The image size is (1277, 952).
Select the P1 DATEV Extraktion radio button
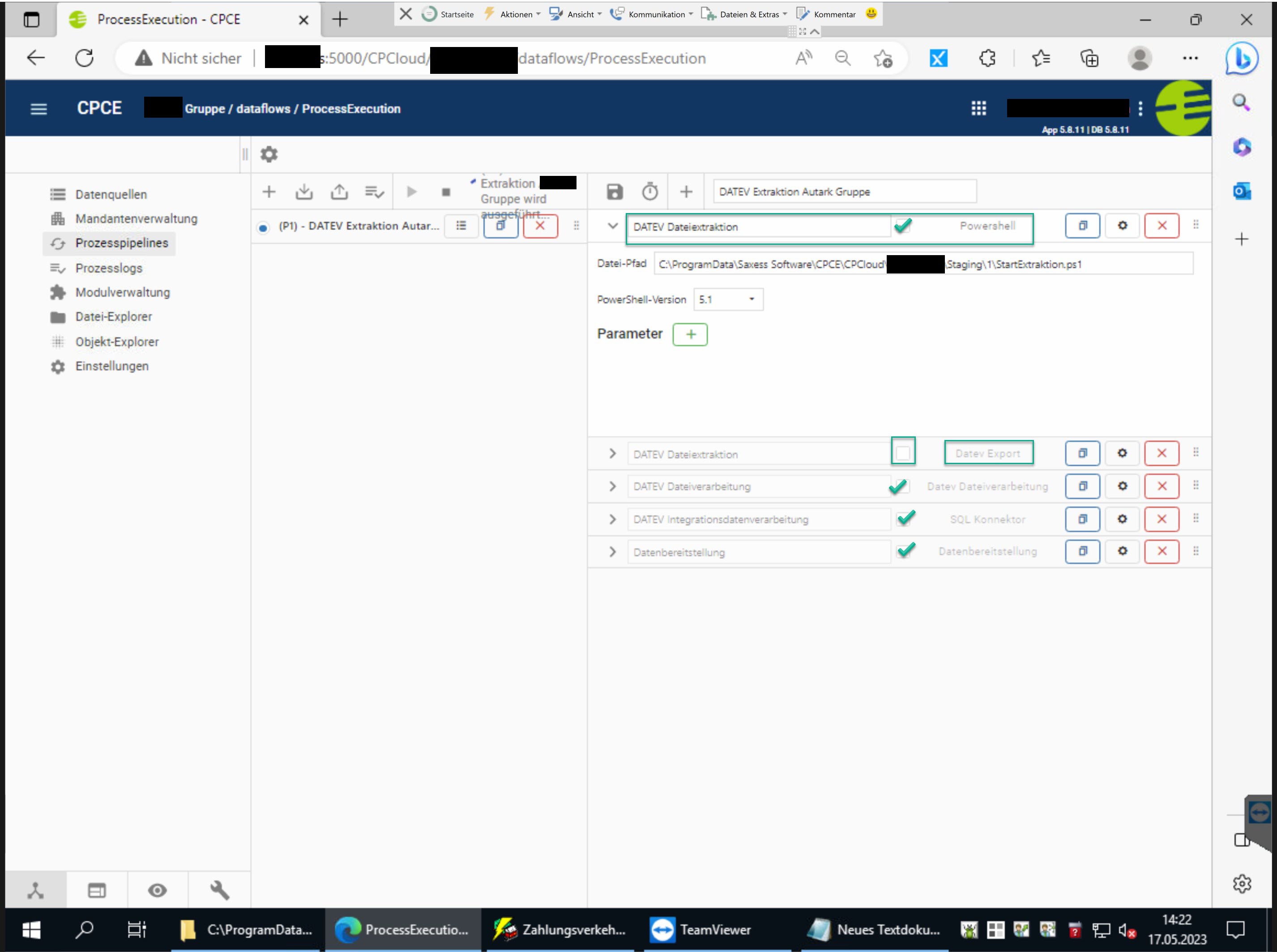click(263, 227)
